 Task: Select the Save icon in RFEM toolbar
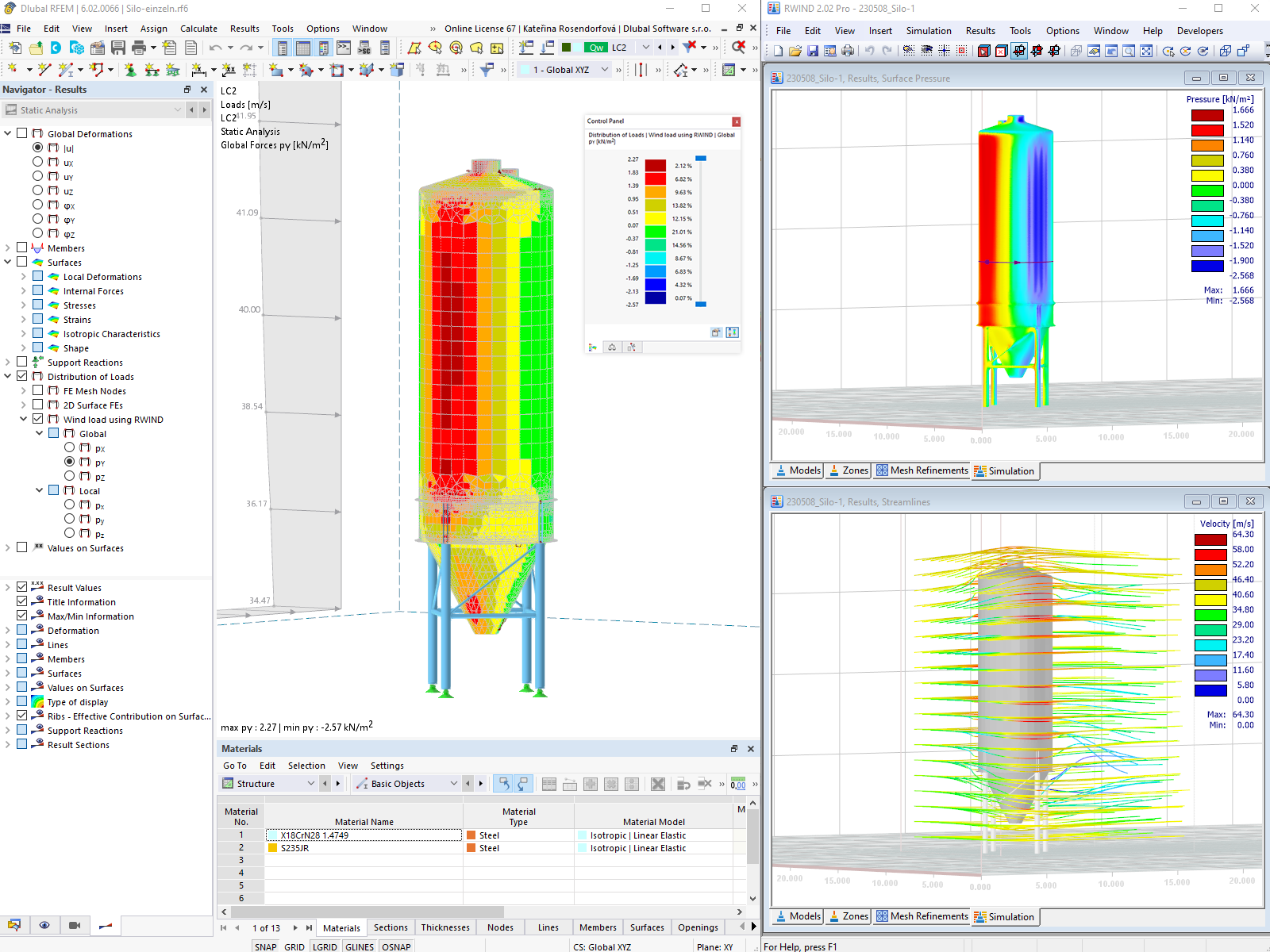coord(118,48)
